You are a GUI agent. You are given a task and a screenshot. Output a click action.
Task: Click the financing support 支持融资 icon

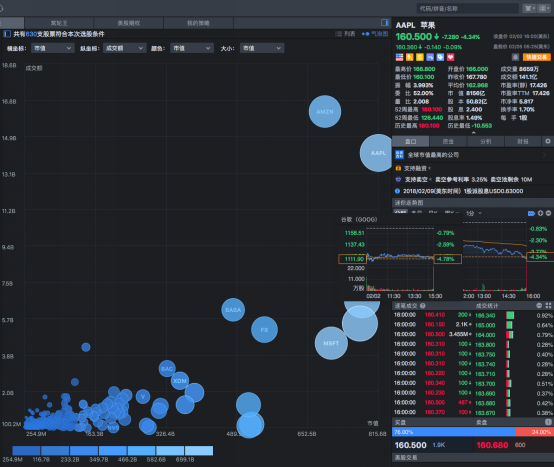[398, 168]
